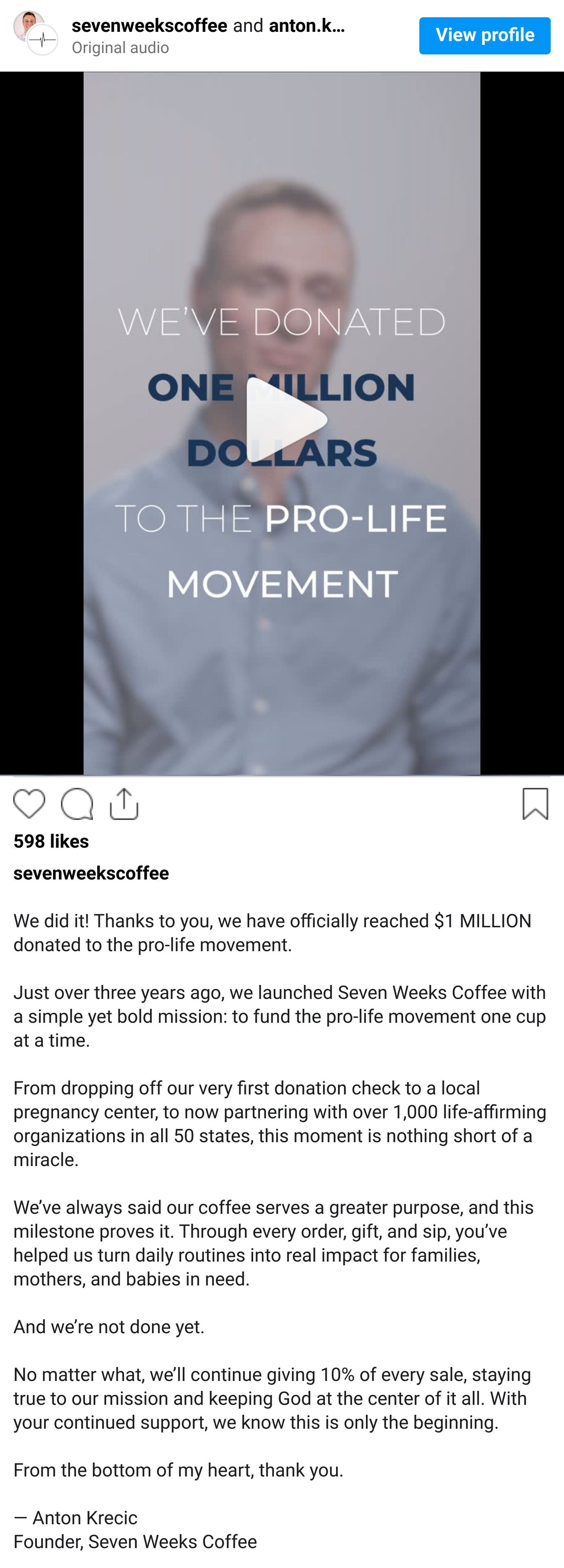Viewport: 564px width, 1568px height.
Task: Click the video progress bar below the video
Action: (x=282, y=776)
